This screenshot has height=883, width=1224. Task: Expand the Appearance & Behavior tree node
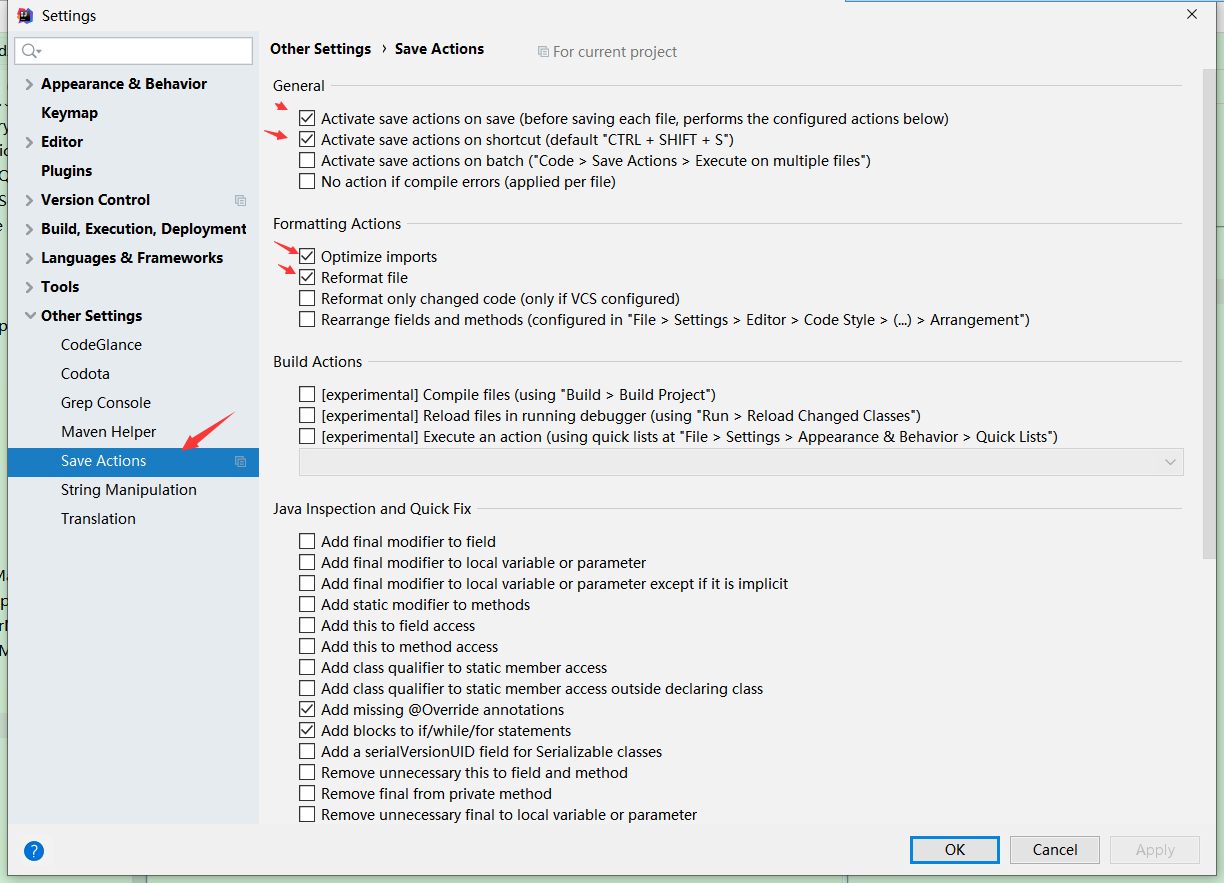[29, 84]
